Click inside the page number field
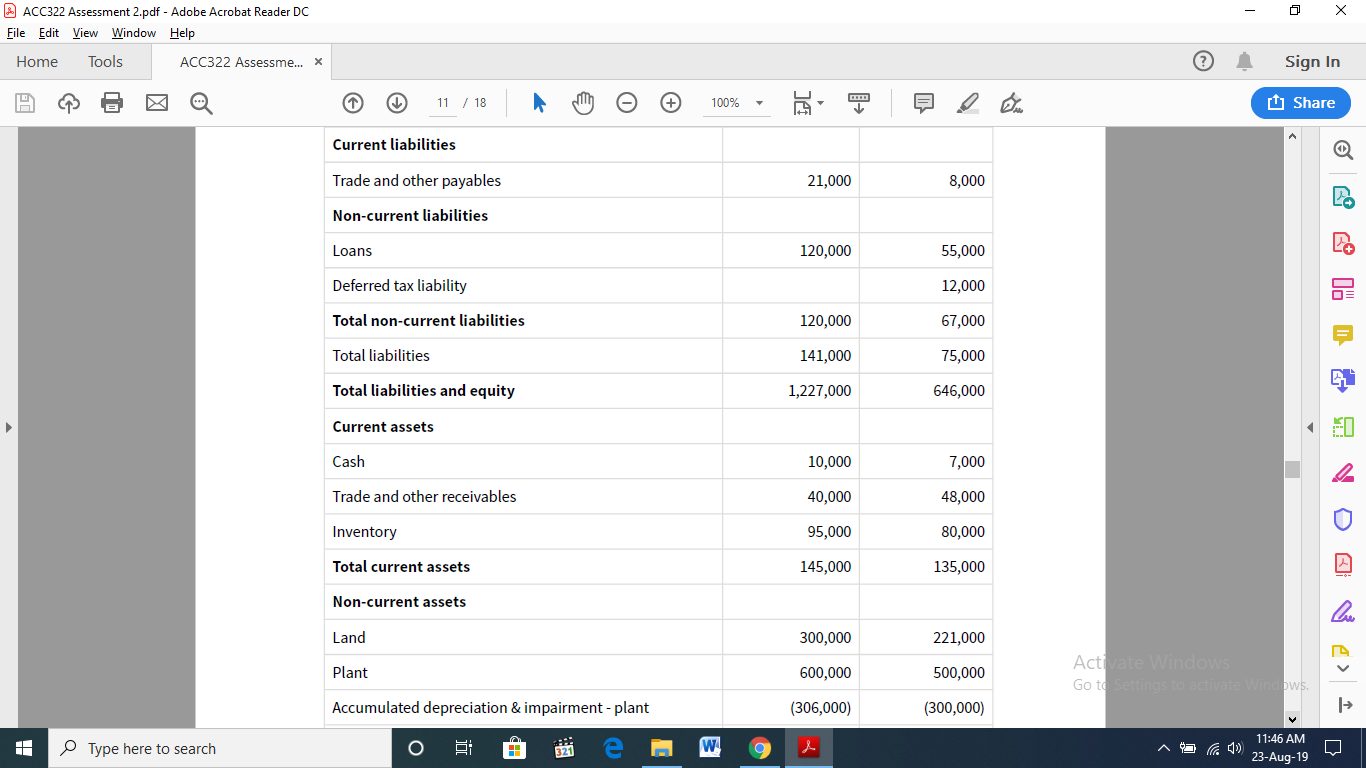This screenshot has width=1366, height=768. (x=442, y=102)
